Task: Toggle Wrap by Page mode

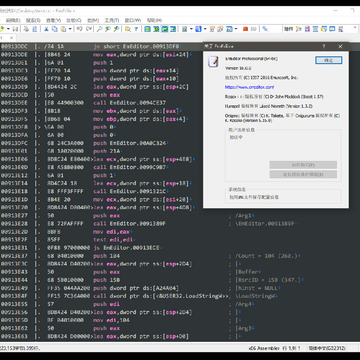Action: (x=173, y=29)
